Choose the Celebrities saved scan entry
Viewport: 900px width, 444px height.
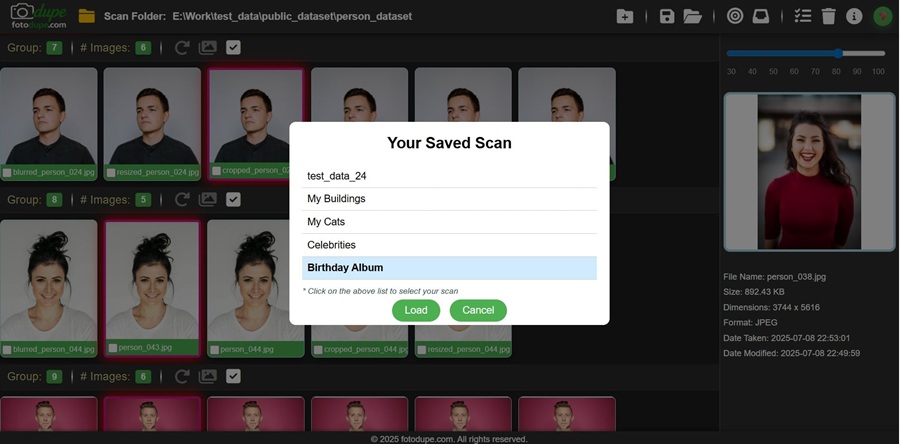click(449, 245)
